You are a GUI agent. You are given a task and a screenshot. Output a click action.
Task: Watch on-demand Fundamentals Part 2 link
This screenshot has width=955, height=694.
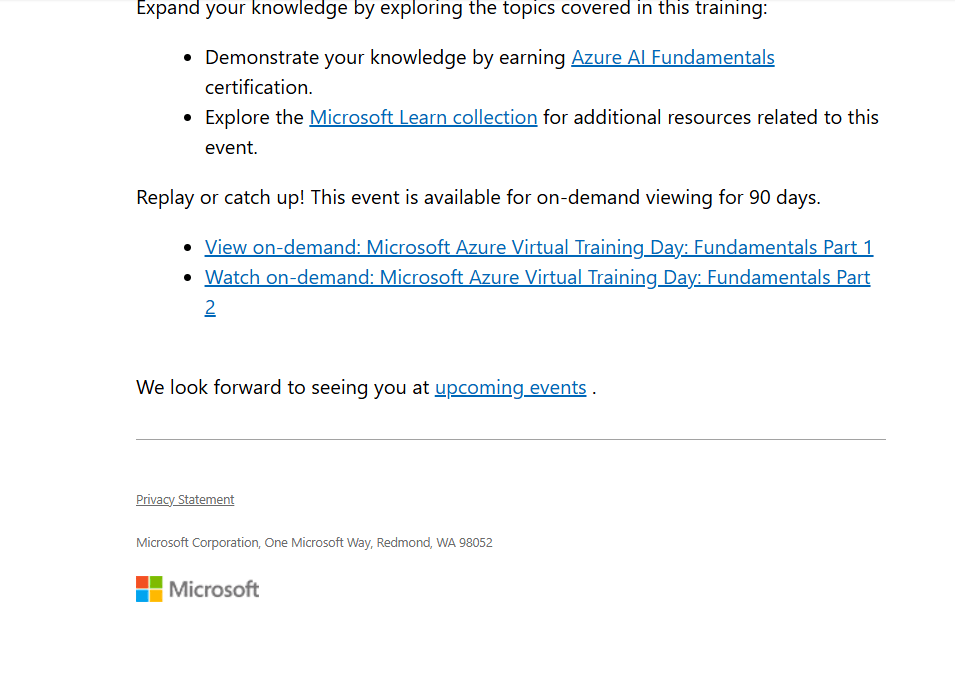pyautogui.click(x=537, y=277)
